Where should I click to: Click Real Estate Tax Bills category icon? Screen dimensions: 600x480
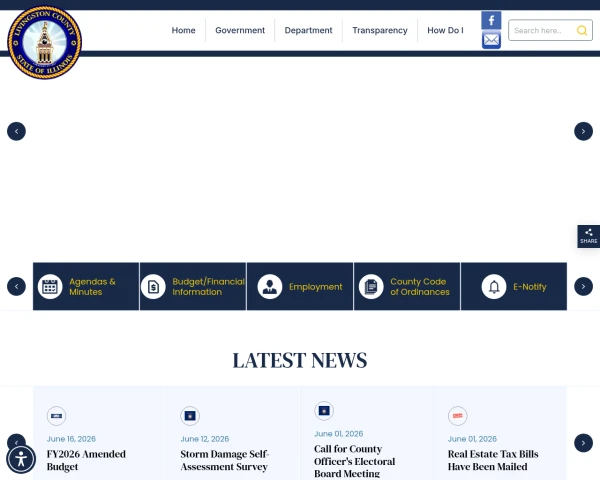pyautogui.click(x=458, y=416)
